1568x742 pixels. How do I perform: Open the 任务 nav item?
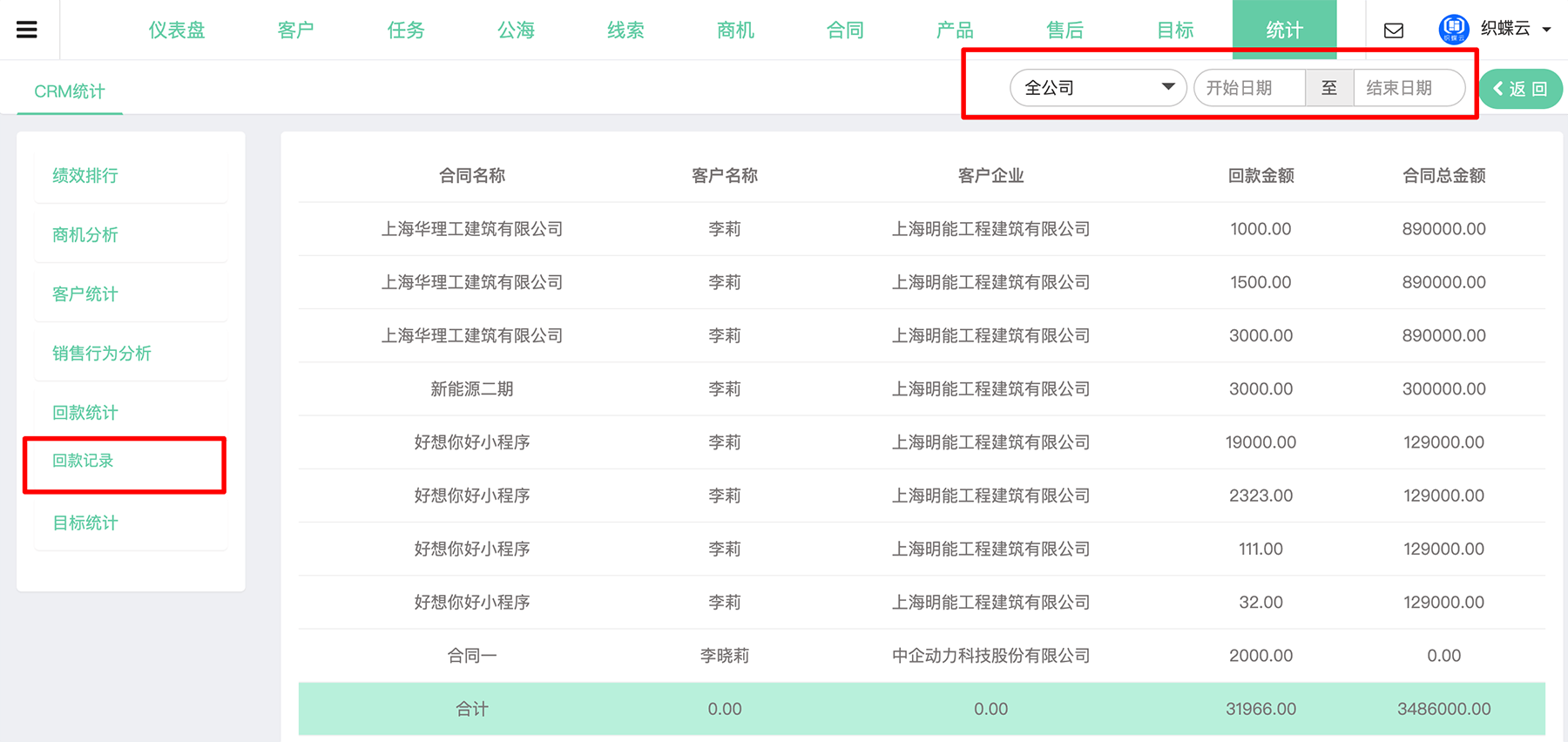[406, 30]
